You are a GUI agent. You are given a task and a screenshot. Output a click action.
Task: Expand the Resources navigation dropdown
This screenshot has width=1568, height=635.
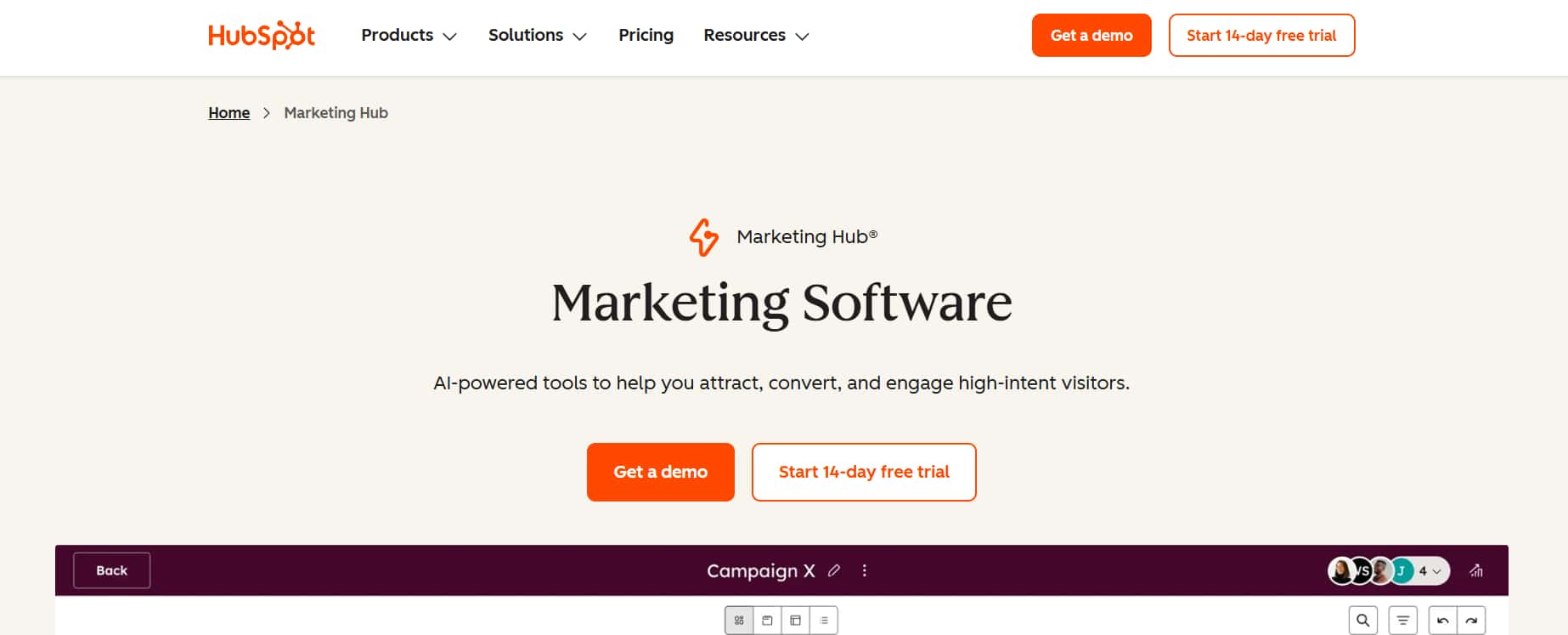pos(755,35)
